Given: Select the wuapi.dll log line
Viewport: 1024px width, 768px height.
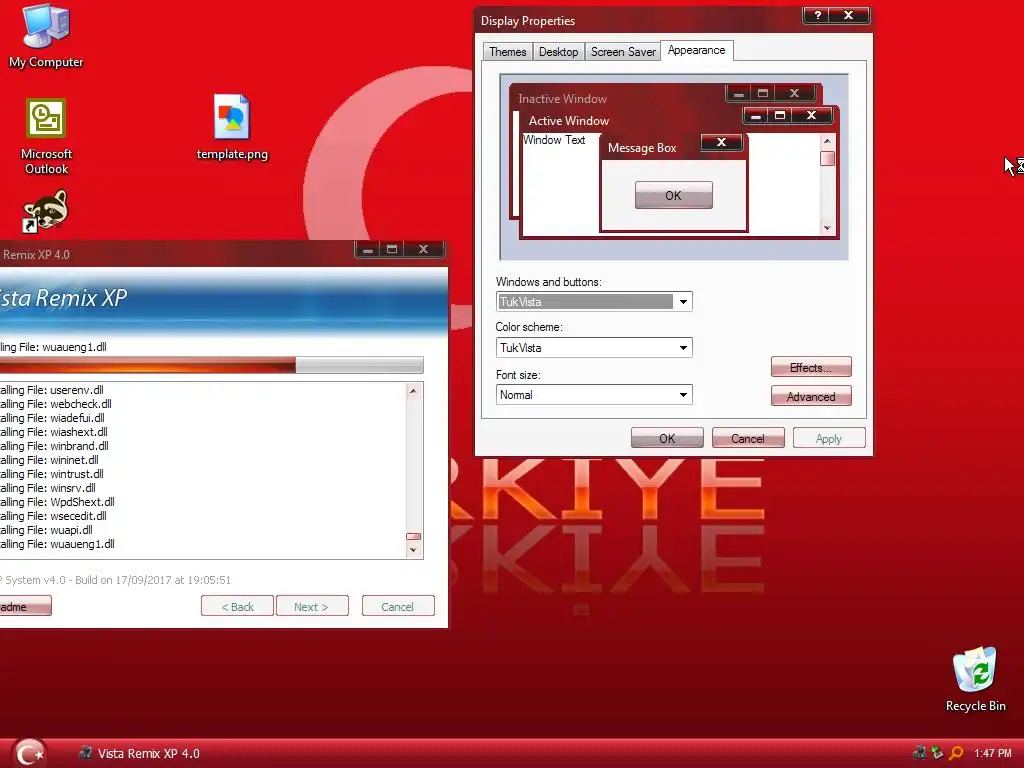Looking at the screenshot, I should pos(46,530).
